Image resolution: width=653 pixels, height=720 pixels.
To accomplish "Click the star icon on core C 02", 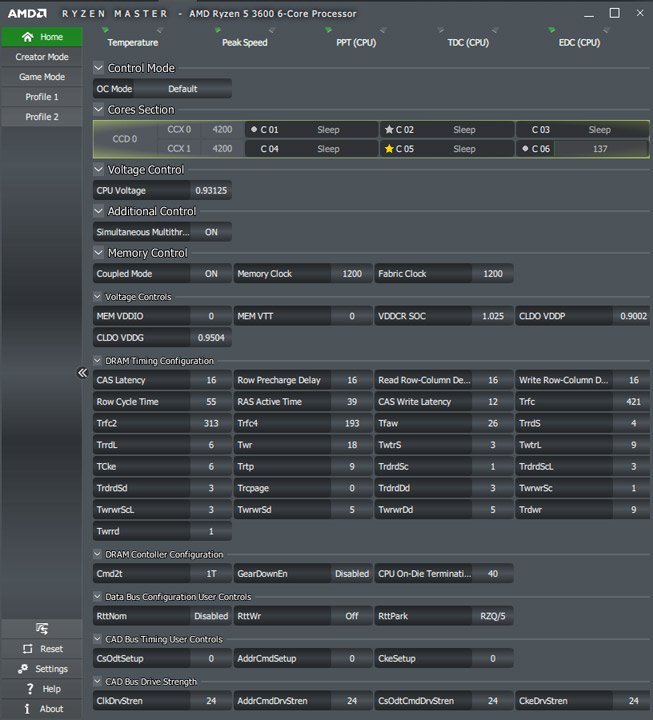I will click(389, 129).
